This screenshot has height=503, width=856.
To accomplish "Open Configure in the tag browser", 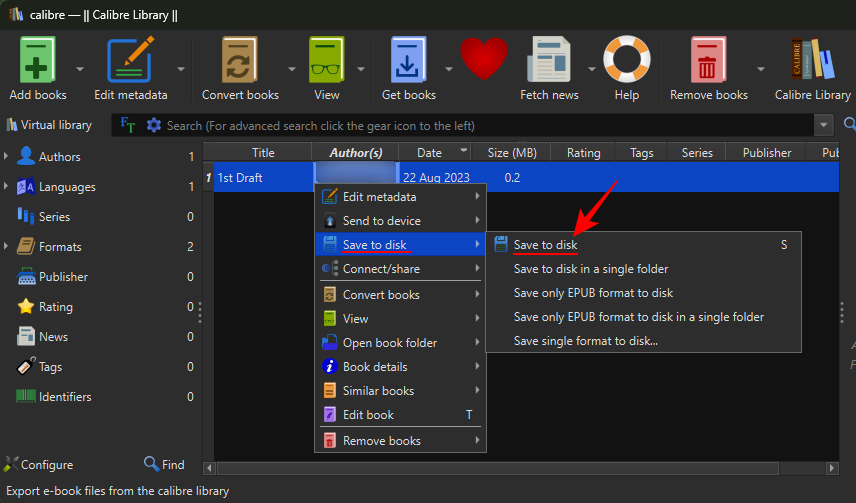I will [38, 465].
